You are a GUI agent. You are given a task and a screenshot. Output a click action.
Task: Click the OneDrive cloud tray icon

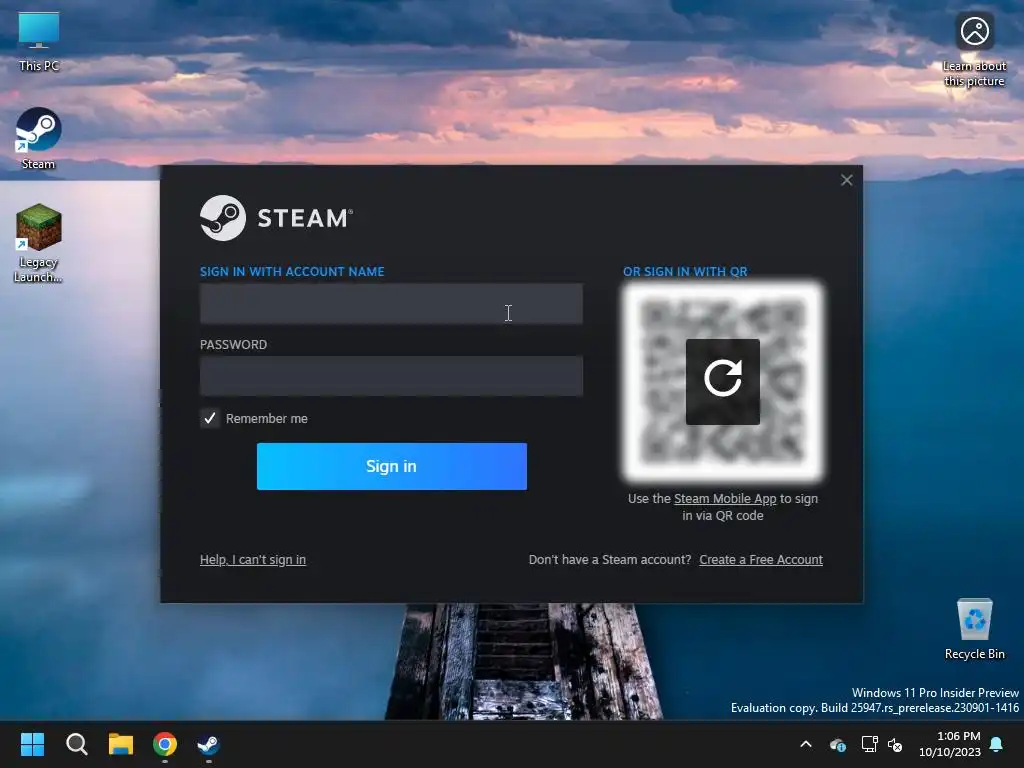837,744
